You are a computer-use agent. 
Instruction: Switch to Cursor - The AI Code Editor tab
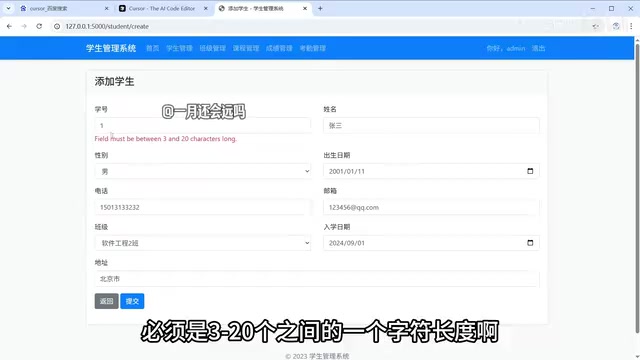pyautogui.click(x=162, y=8)
